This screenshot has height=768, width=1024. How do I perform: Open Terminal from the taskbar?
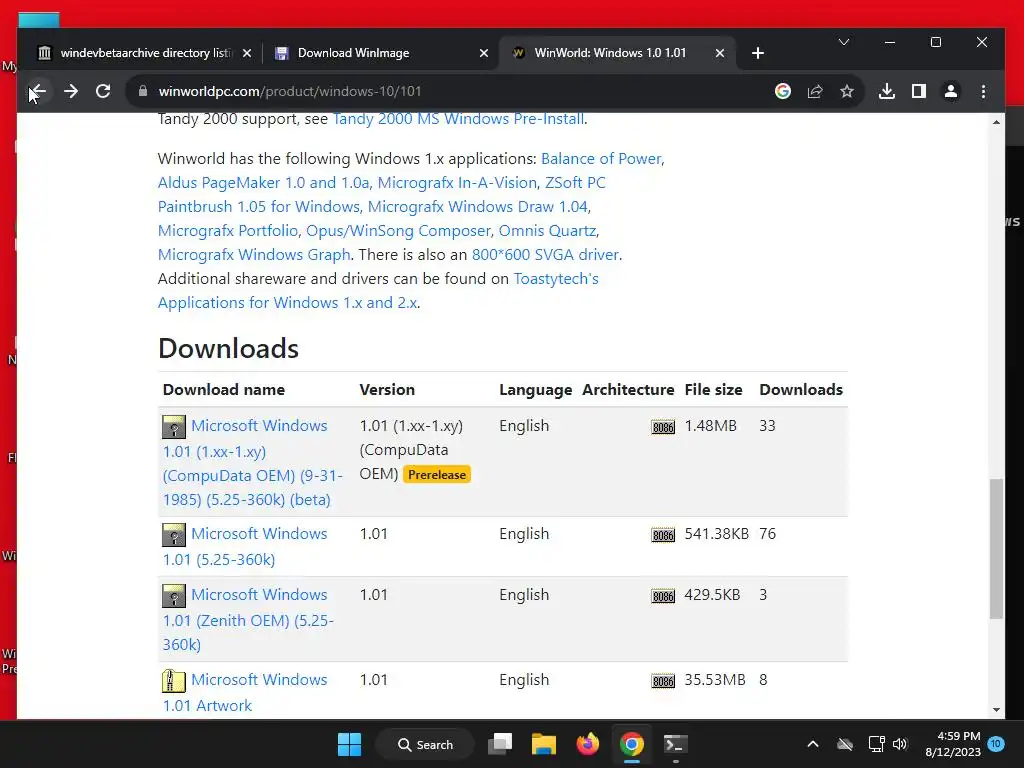675,744
